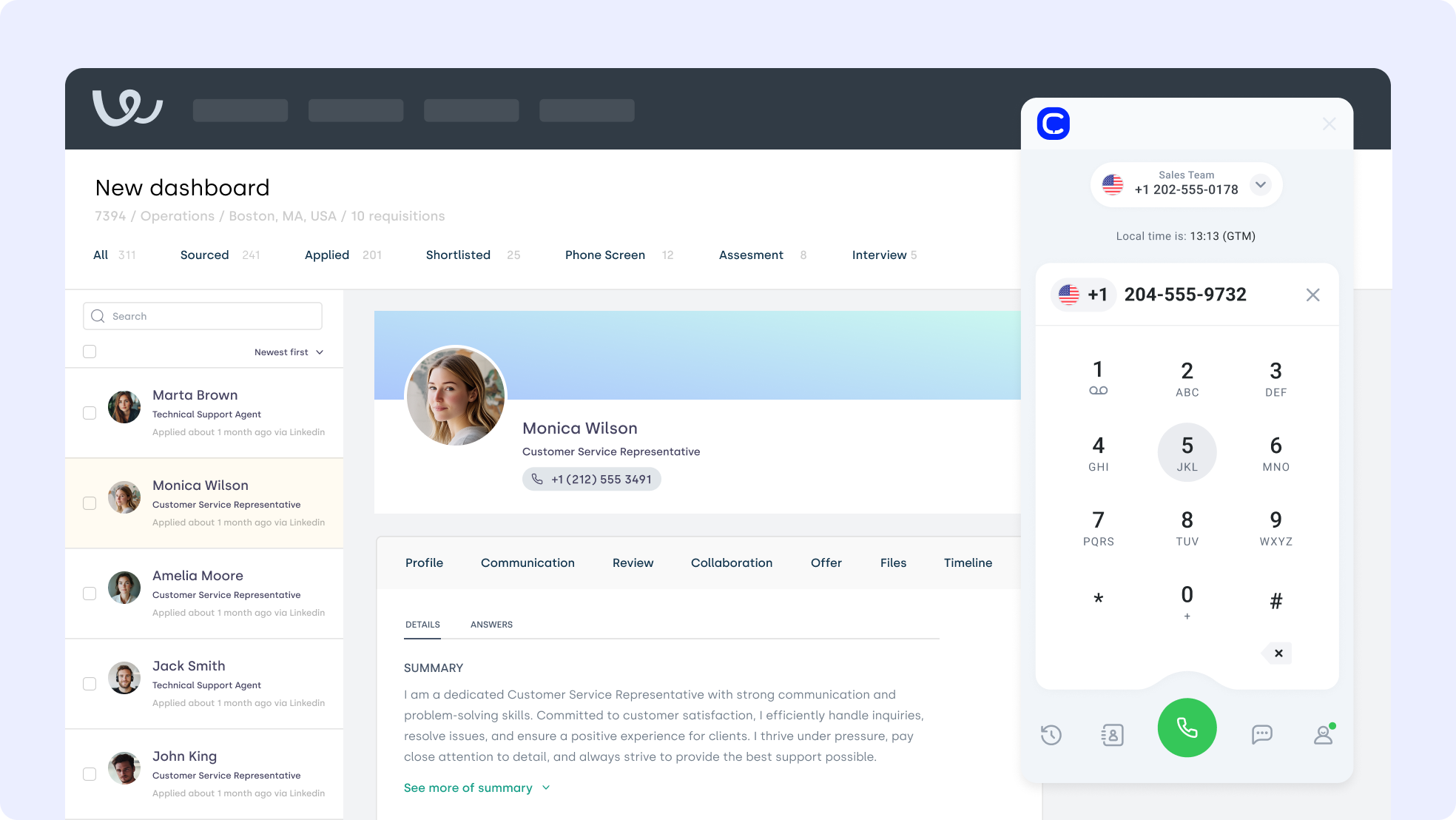This screenshot has height=820, width=1456.
Task: Open the Shortlisted stage tab
Action: pos(458,255)
